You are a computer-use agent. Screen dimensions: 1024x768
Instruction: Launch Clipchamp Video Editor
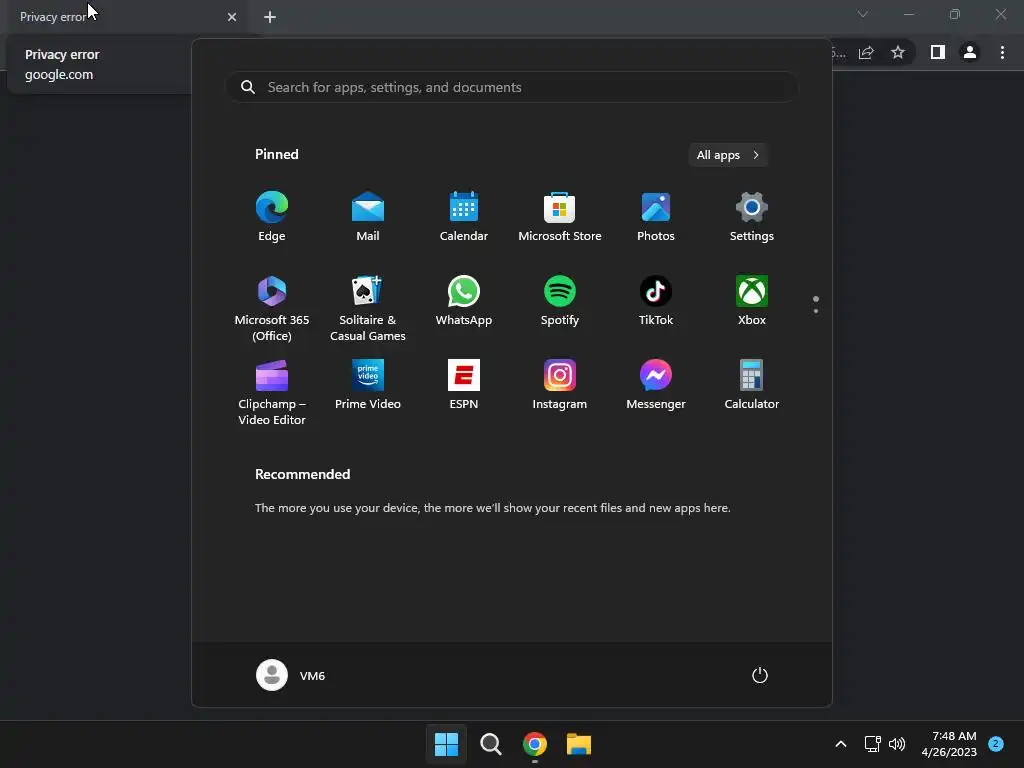(x=272, y=392)
